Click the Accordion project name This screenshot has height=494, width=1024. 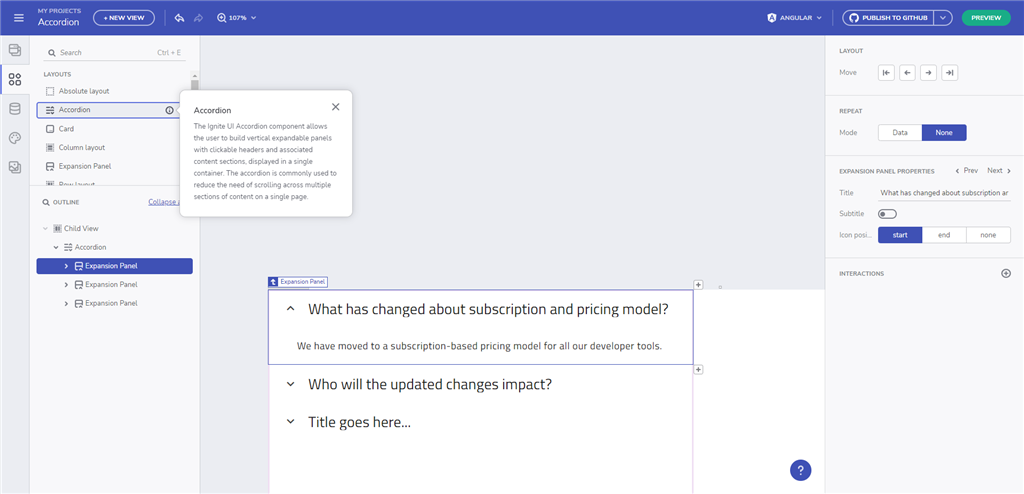(x=58, y=22)
